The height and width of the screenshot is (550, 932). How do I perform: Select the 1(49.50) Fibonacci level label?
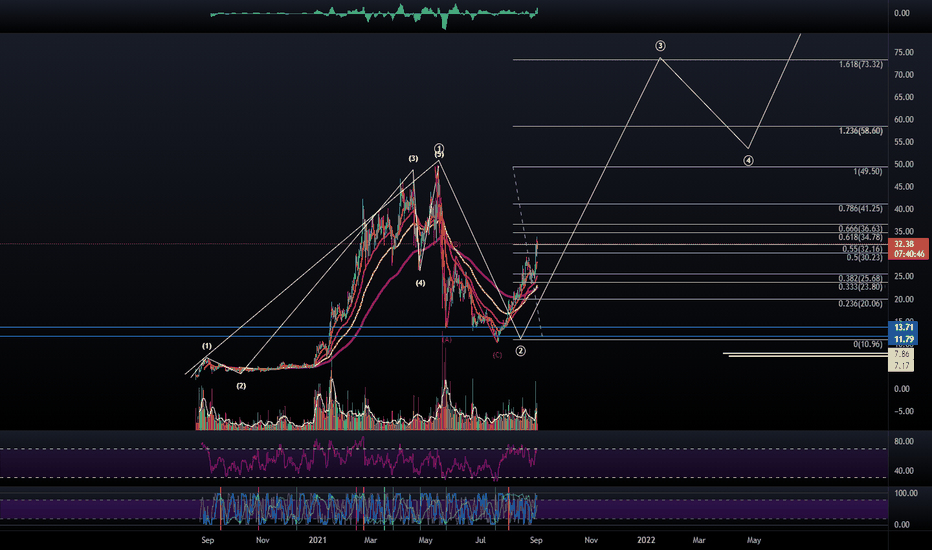(x=868, y=171)
